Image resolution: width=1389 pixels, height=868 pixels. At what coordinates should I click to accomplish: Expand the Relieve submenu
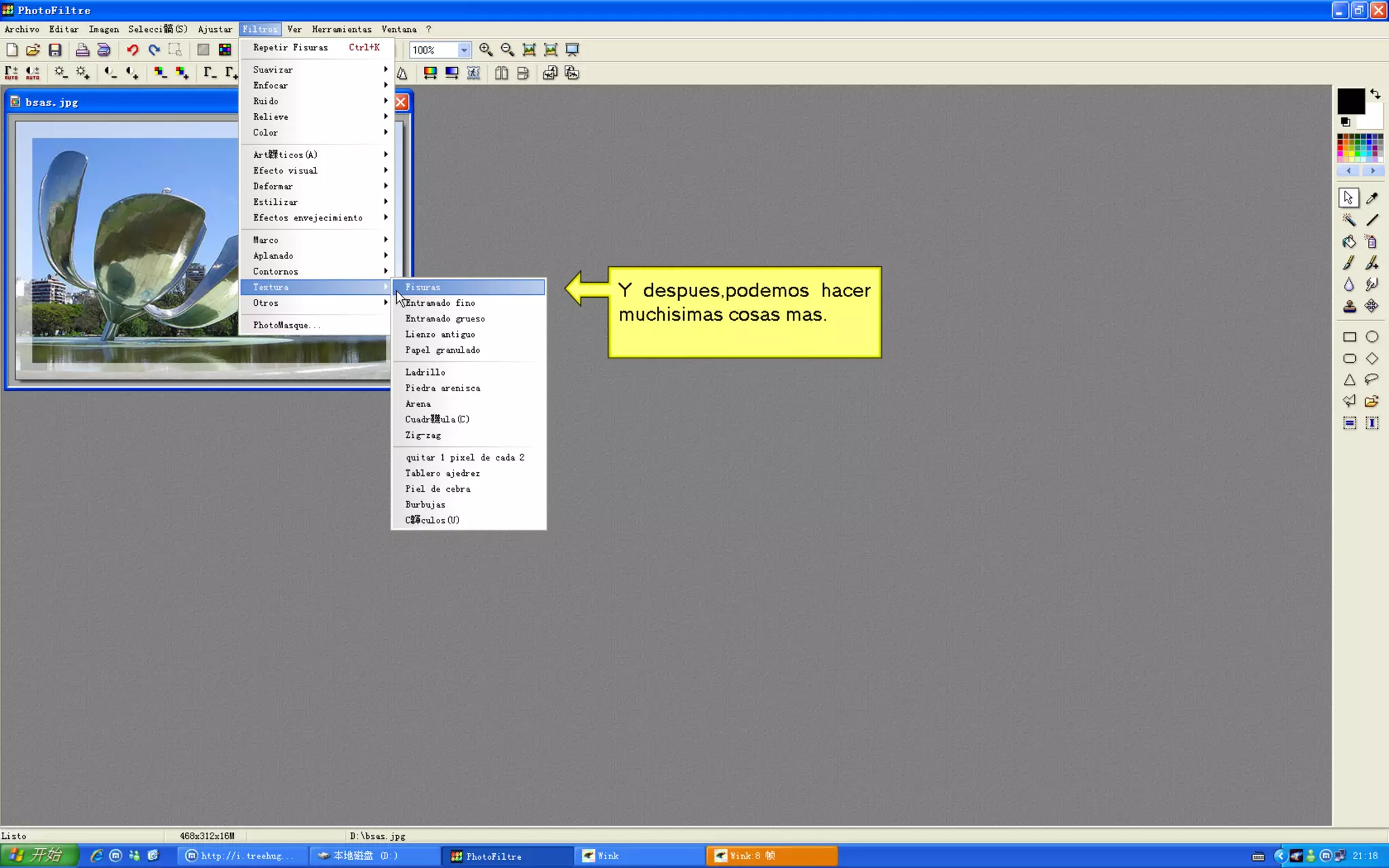(316, 117)
